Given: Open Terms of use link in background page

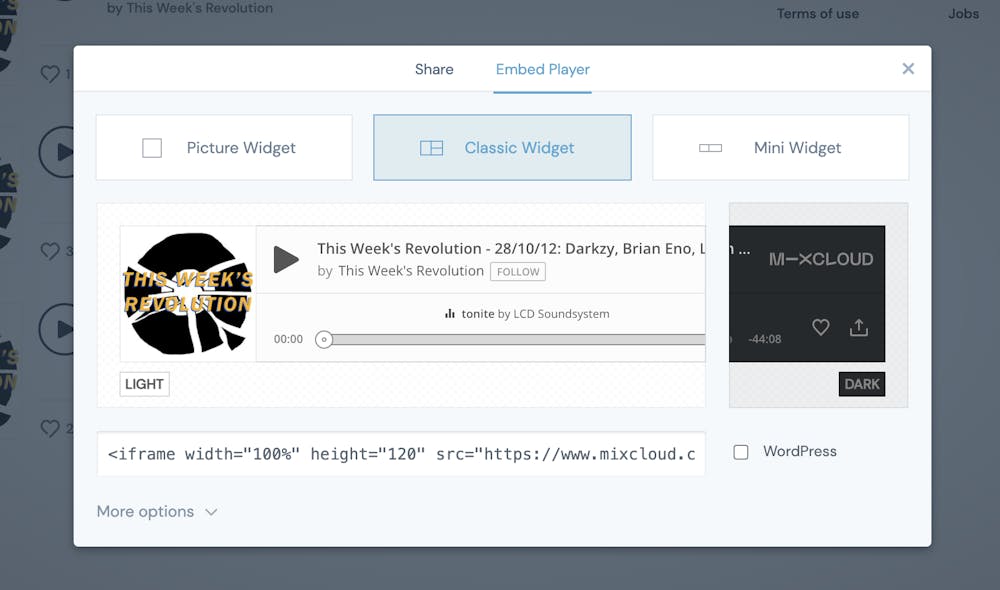Looking at the screenshot, I should pyautogui.click(x=818, y=13).
